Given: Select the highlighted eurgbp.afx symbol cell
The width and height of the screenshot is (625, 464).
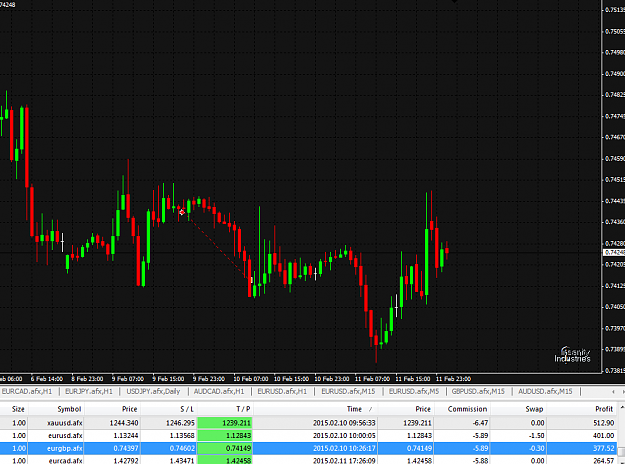Looking at the screenshot, I should tap(65, 448).
